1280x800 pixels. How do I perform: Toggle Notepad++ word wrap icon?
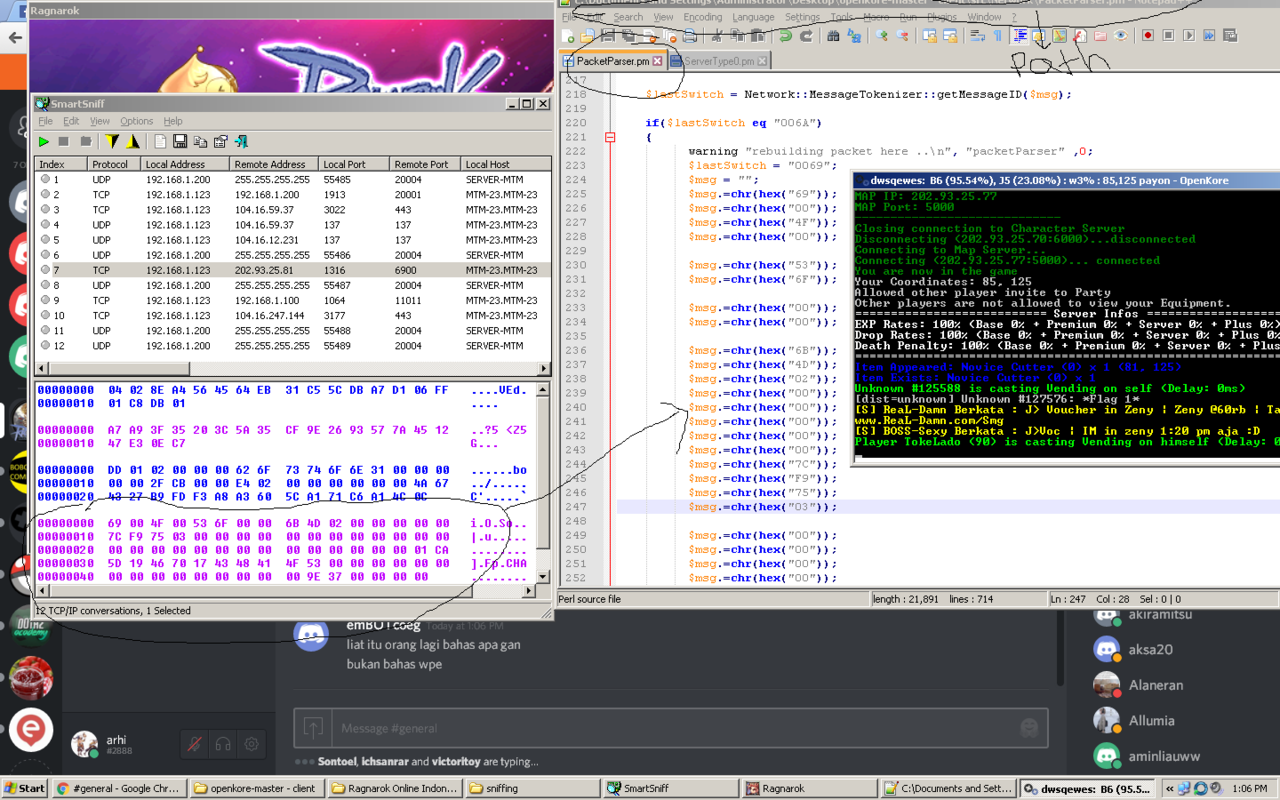[977, 36]
